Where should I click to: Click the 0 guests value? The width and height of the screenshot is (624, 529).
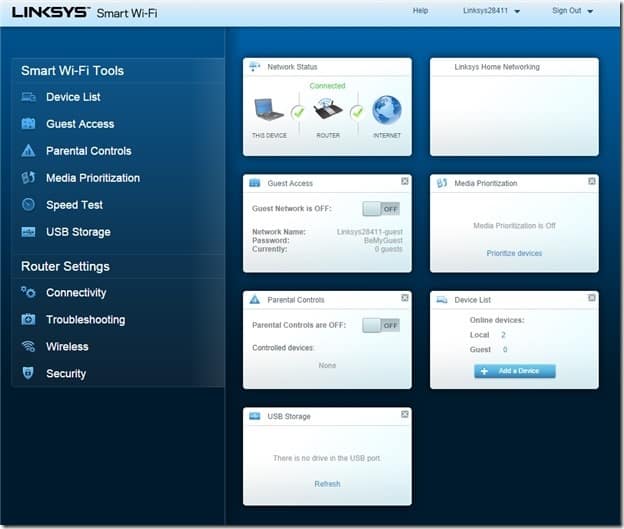[x=388, y=249]
